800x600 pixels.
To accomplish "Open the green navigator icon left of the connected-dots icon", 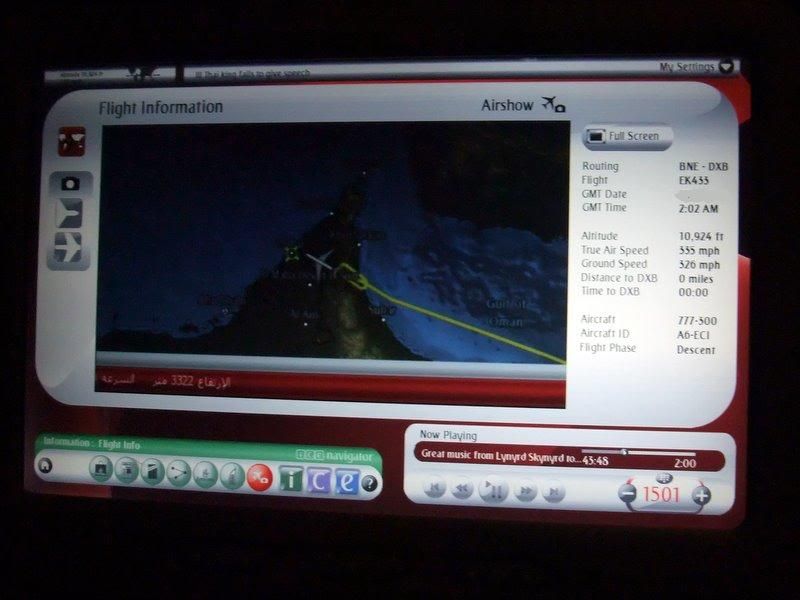I will point(152,471).
